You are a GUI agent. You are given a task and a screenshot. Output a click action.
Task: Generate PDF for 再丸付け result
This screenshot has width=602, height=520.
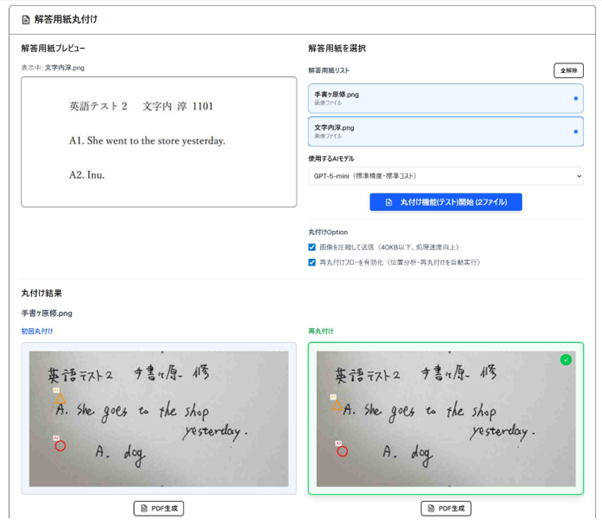[x=446, y=508]
